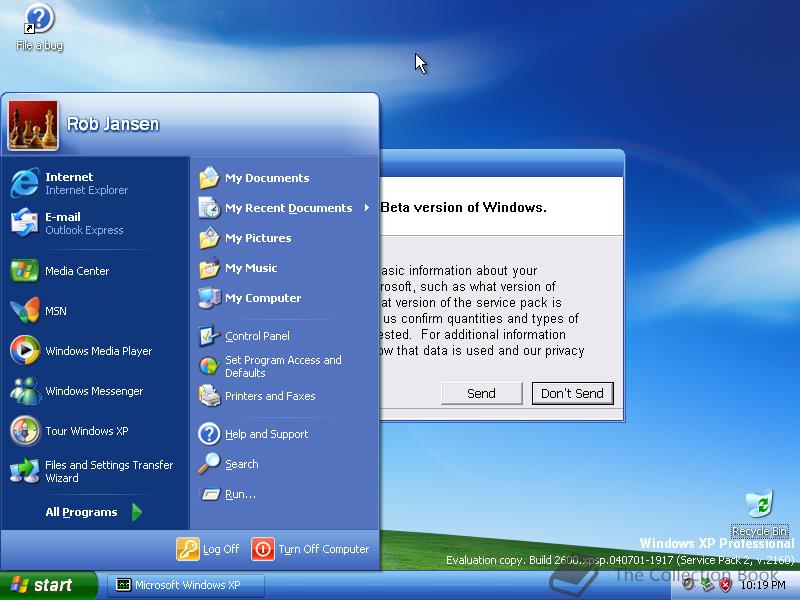Select the My Documents label
The height and width of the screenshot is (600, 800).
pos(267,178)
